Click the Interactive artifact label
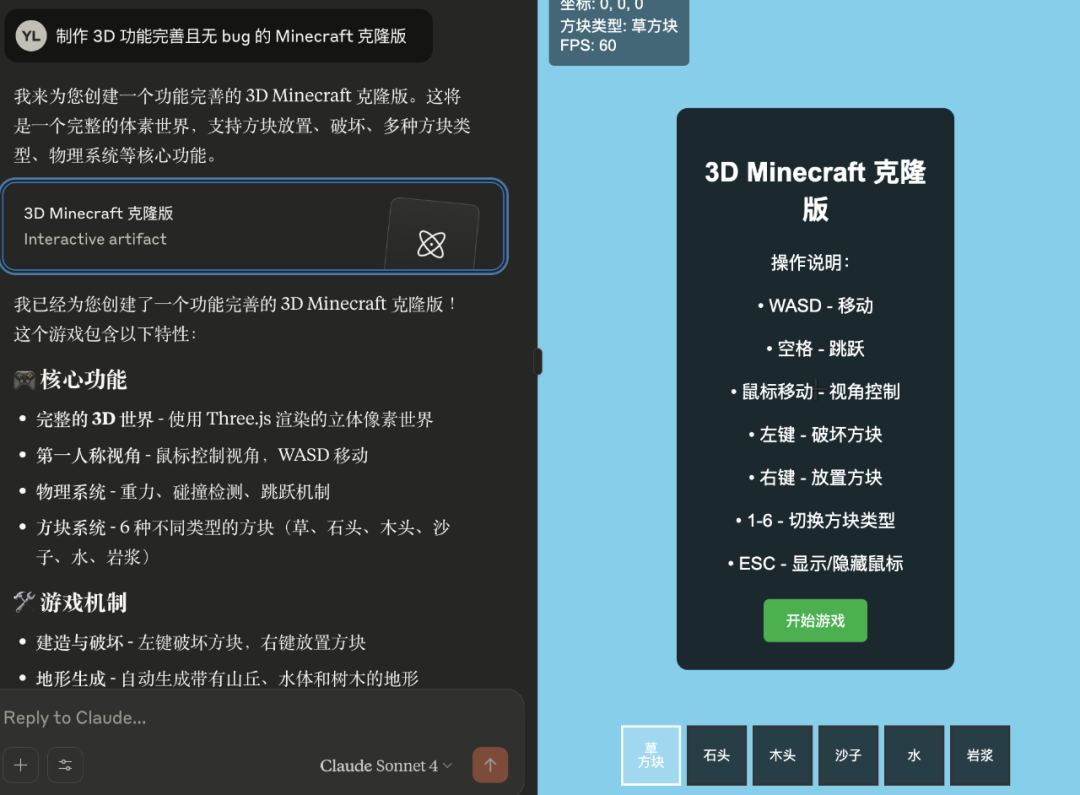The width and height of the screenshot is (1080, 795). coord(95,239)
